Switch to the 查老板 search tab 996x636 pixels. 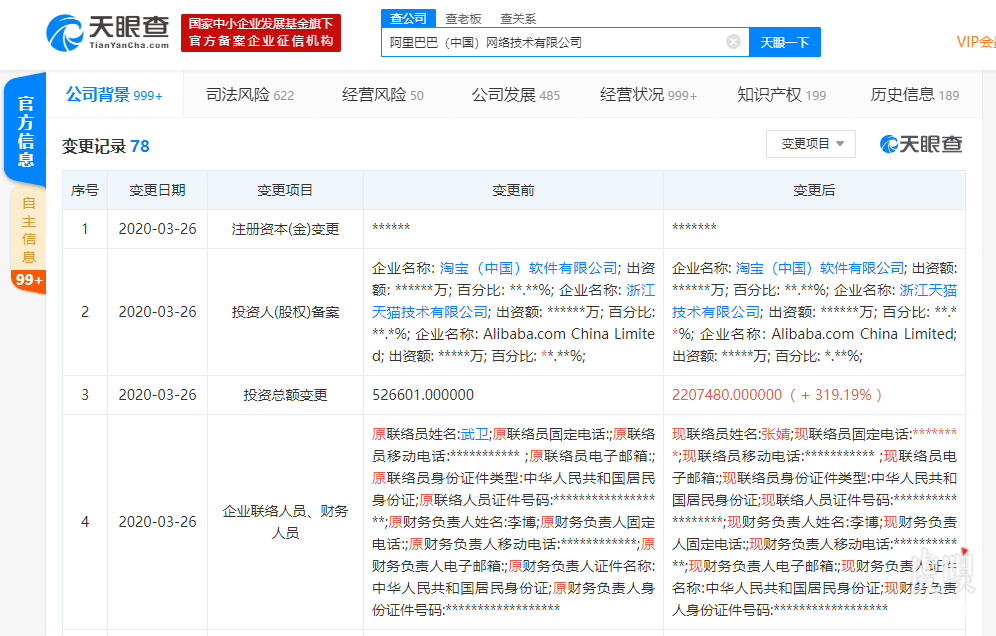coord(463,18)
